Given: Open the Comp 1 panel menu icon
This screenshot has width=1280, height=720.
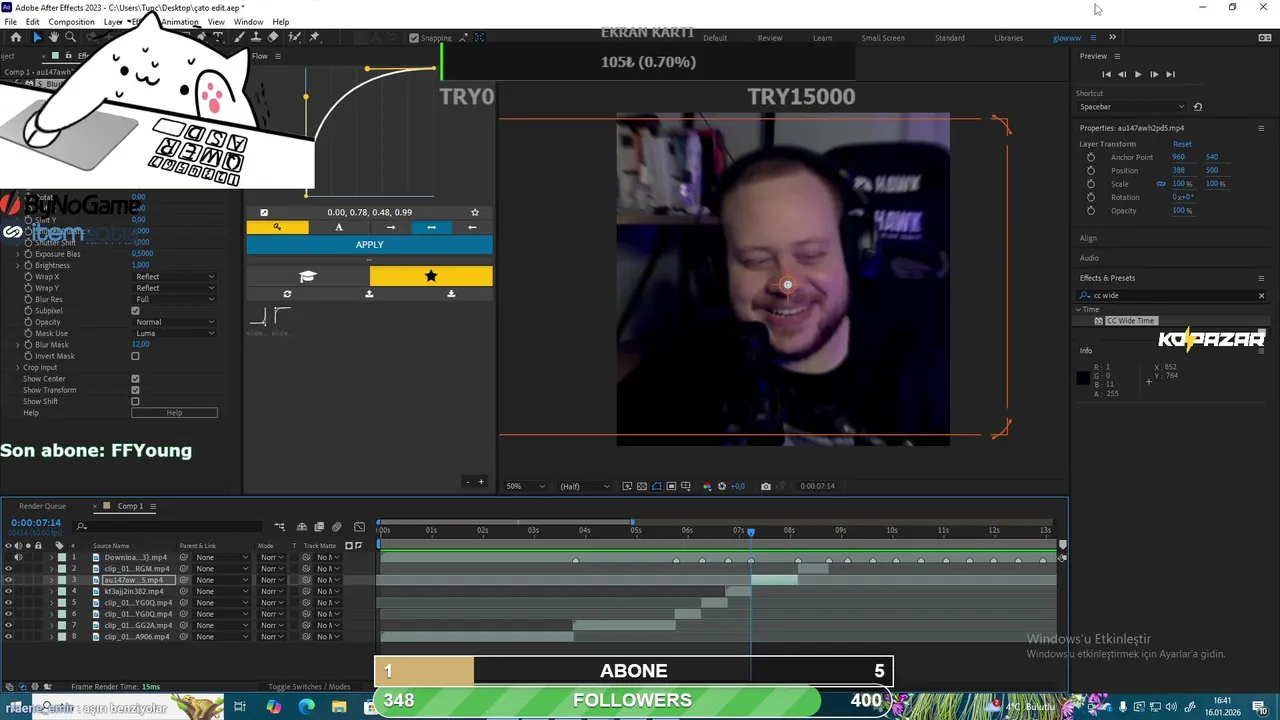Looking at the screenshot, I should pos(152,506).
